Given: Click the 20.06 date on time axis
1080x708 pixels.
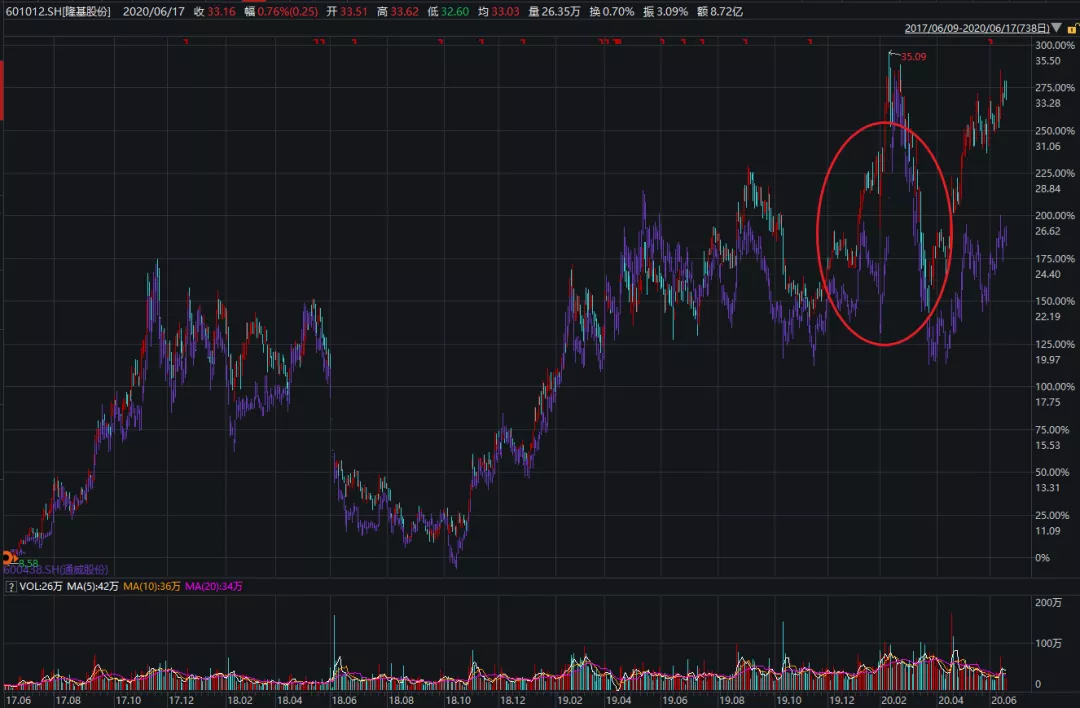Looking at the screenshot, I should pos(1001,700).
